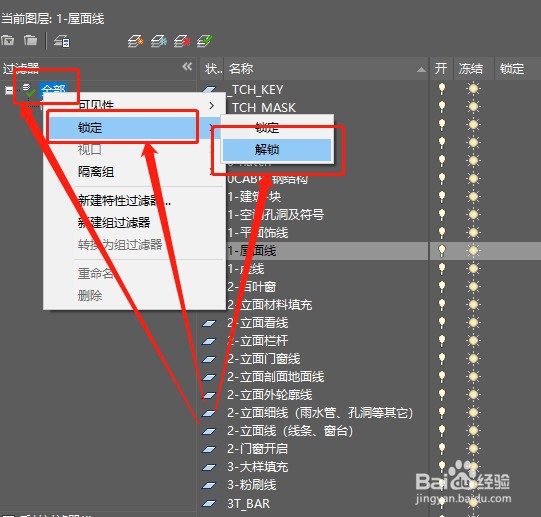Viewport: 541px width, 517px height.
Task: Click the New Property Filter toolbar icon
Action: coord(7,41)
